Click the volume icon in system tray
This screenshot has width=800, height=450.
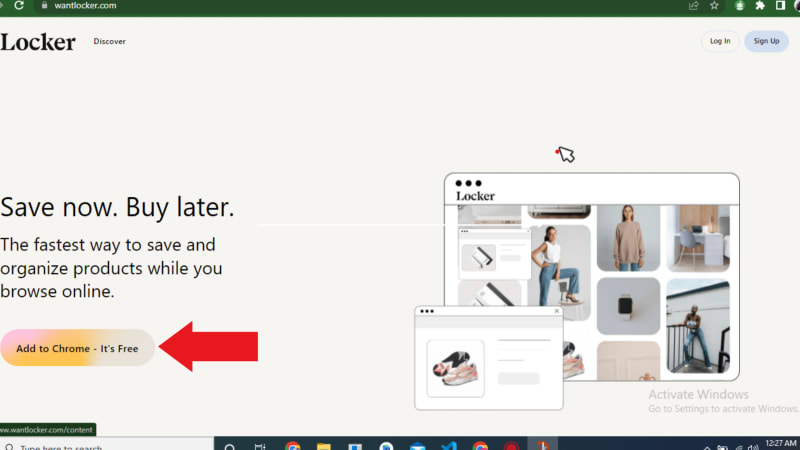coord(753,447)
